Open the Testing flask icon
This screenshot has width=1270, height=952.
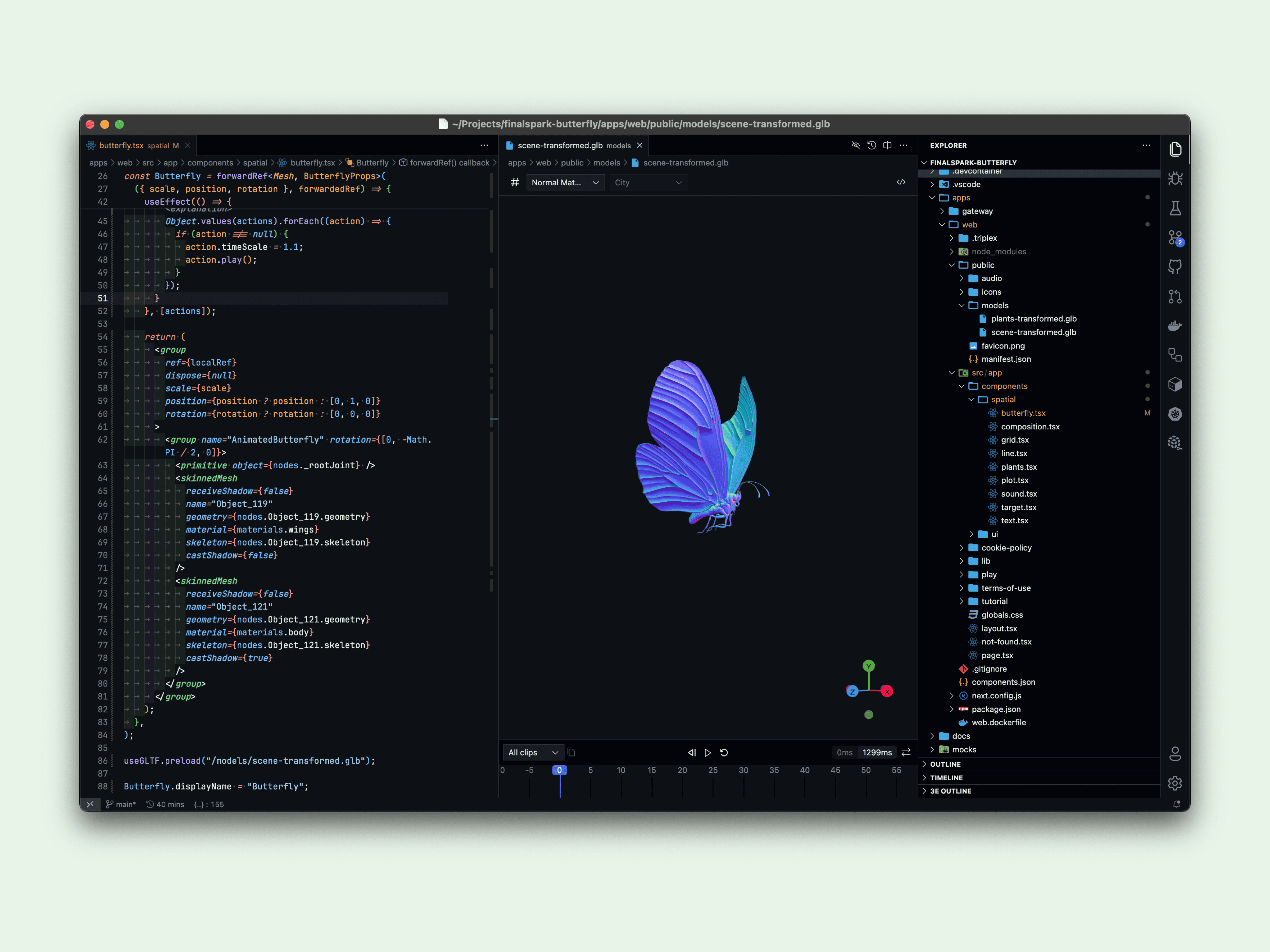[x=1175, y=208]
